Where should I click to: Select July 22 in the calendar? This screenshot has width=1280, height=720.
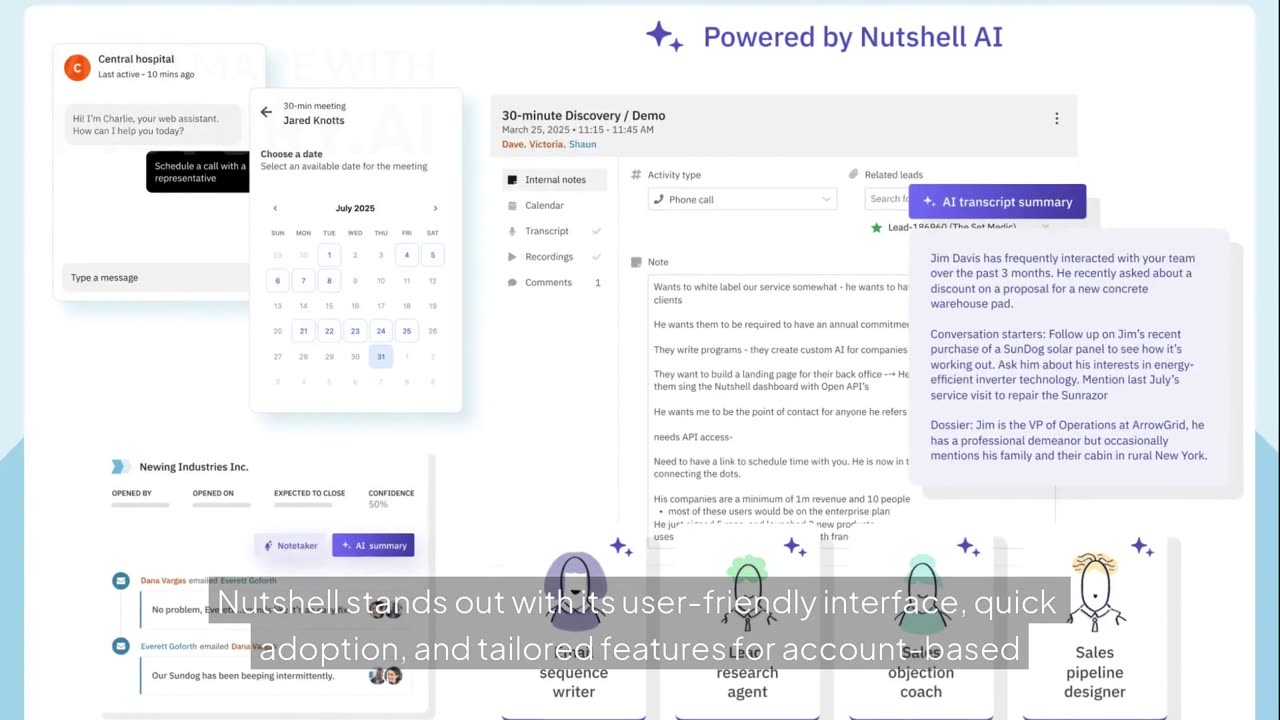point(329,331)
